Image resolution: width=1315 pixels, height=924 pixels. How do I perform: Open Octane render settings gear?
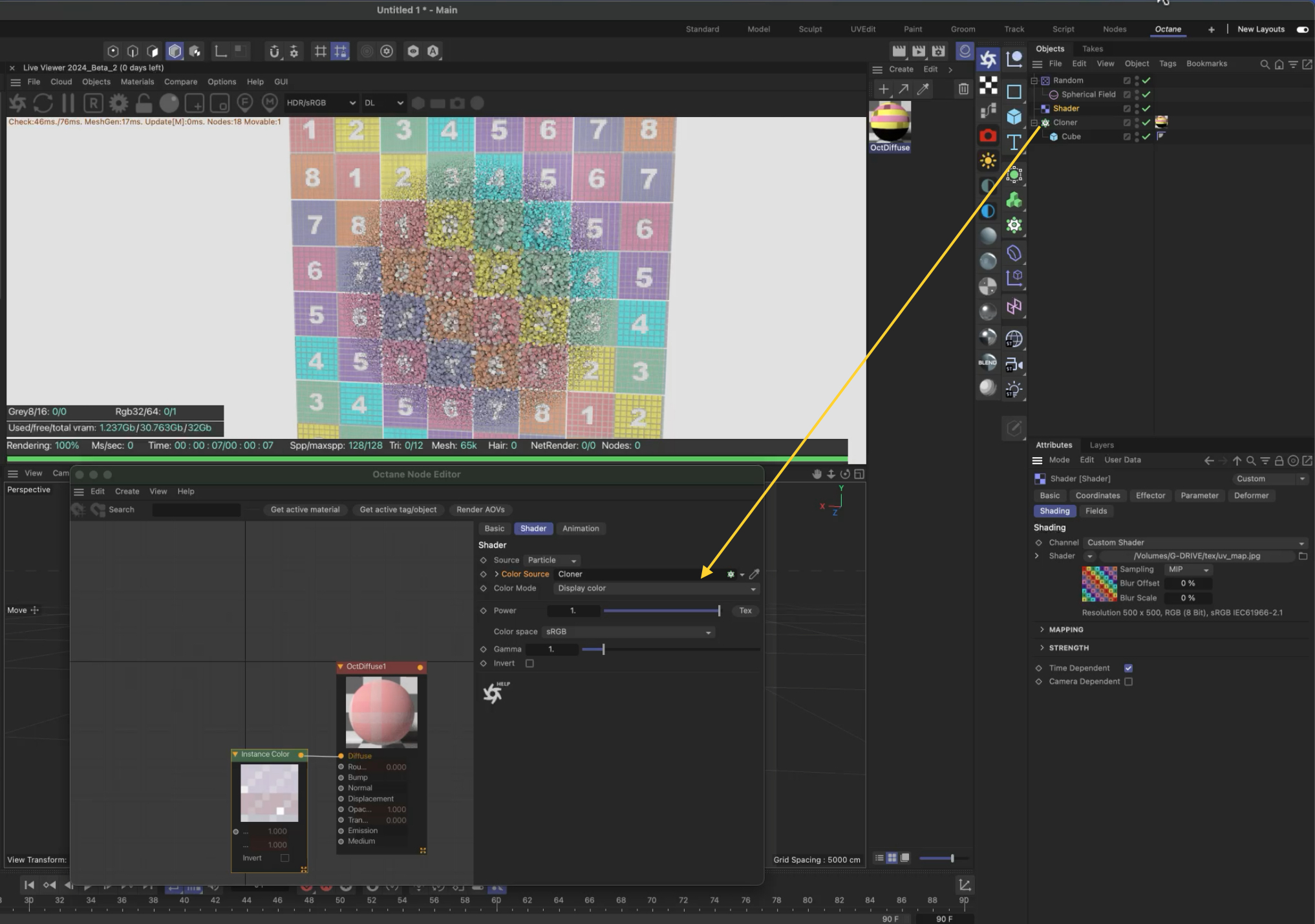tap(118, 103)
